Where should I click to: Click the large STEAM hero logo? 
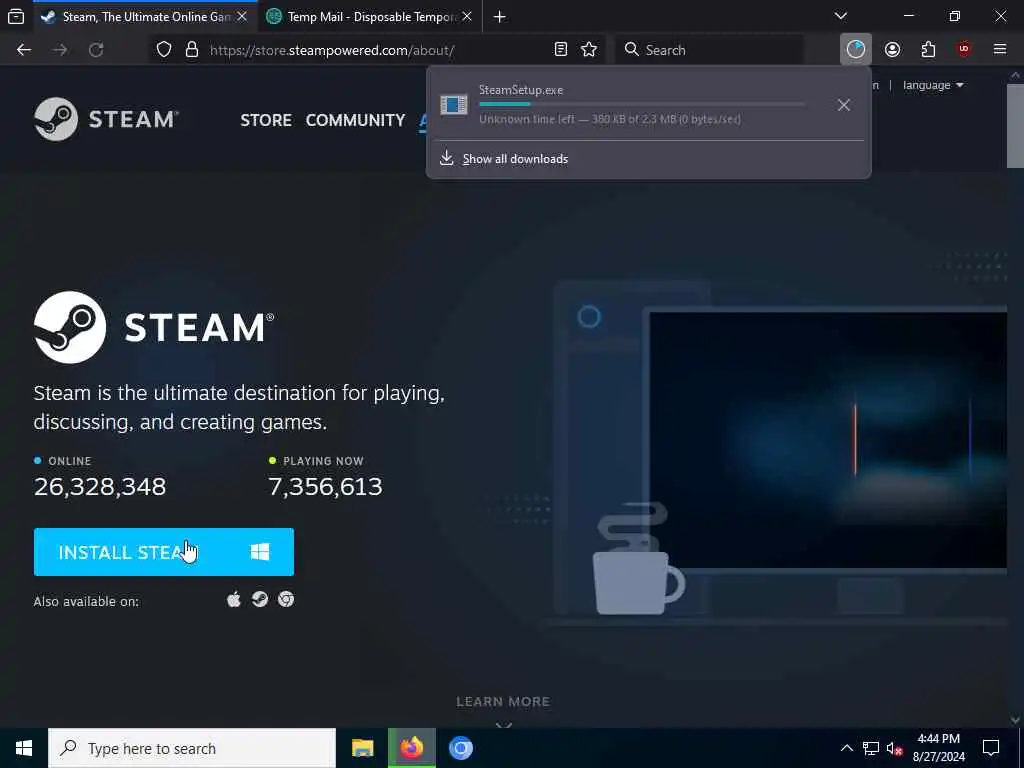coord(154,327)
